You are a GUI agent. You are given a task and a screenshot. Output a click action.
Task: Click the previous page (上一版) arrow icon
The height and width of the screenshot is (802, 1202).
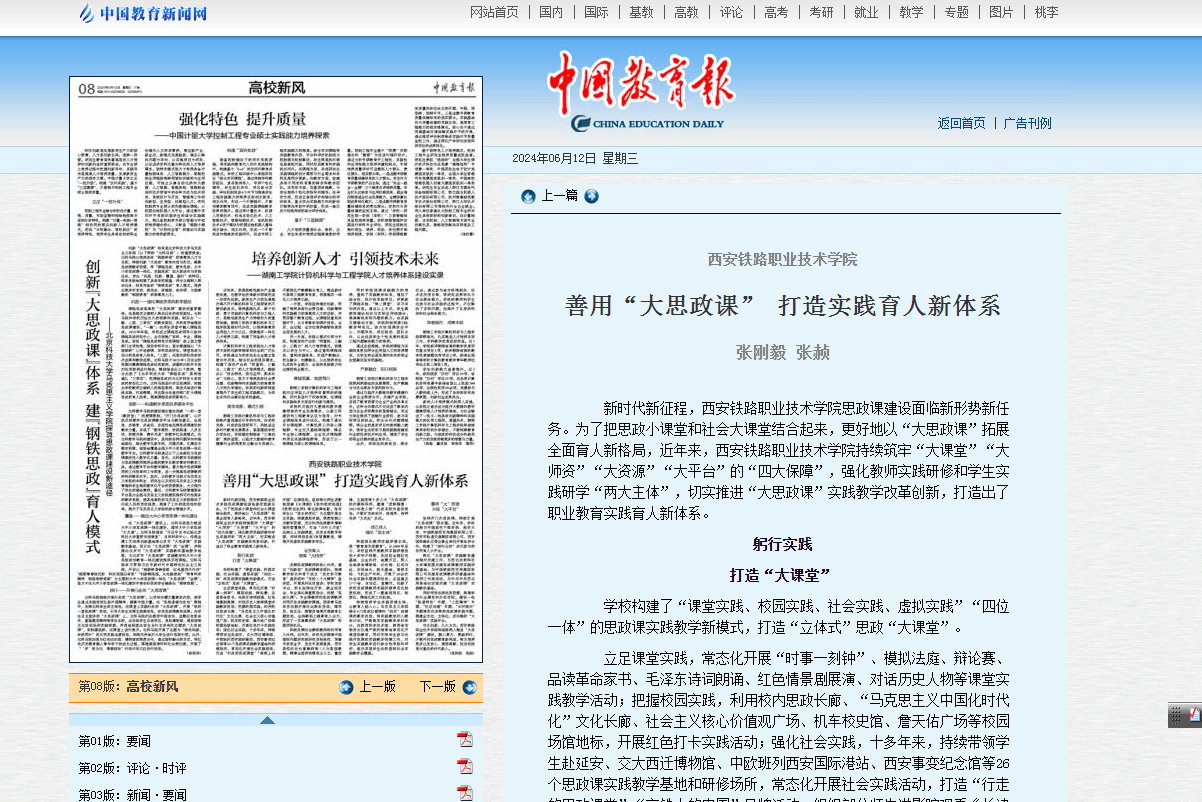347,687
